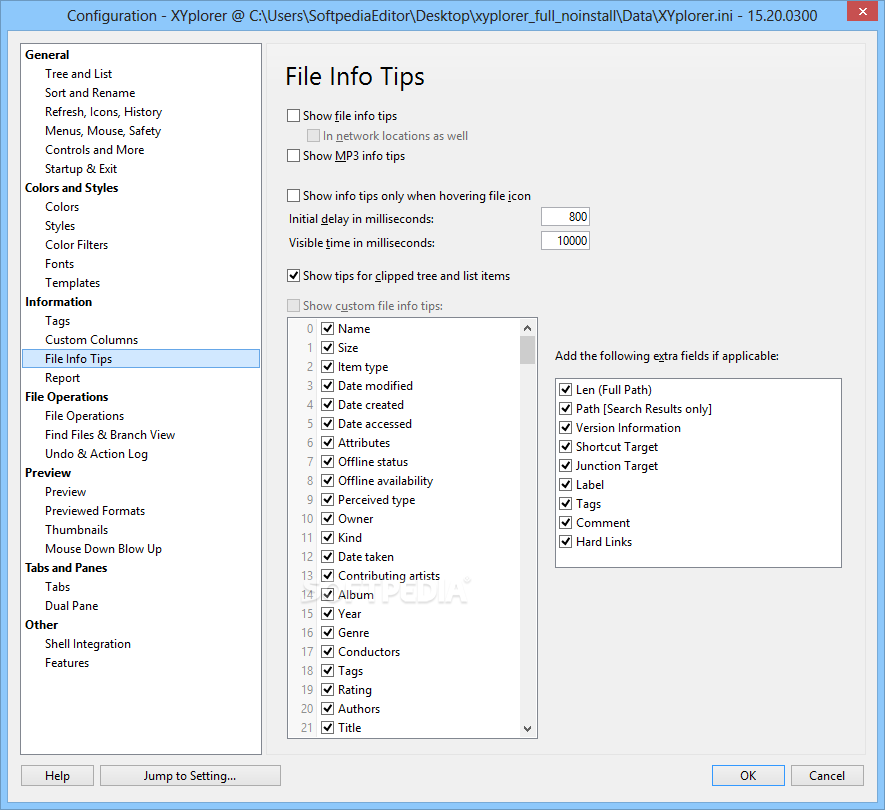Confirm configuration with OK button
The image size is (885, 810).
tap(748, 776)
